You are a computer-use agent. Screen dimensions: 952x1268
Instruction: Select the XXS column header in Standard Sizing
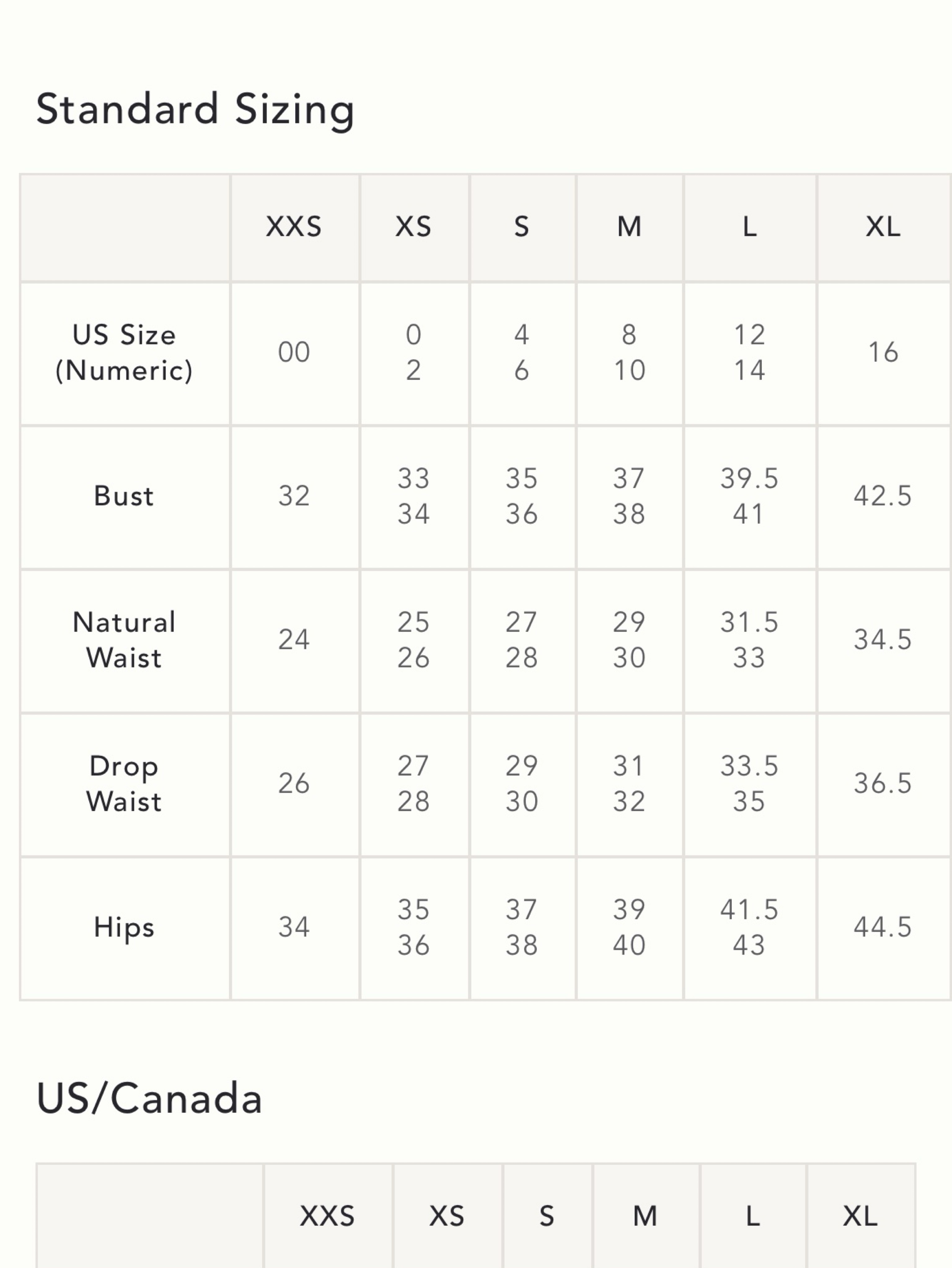294,226
